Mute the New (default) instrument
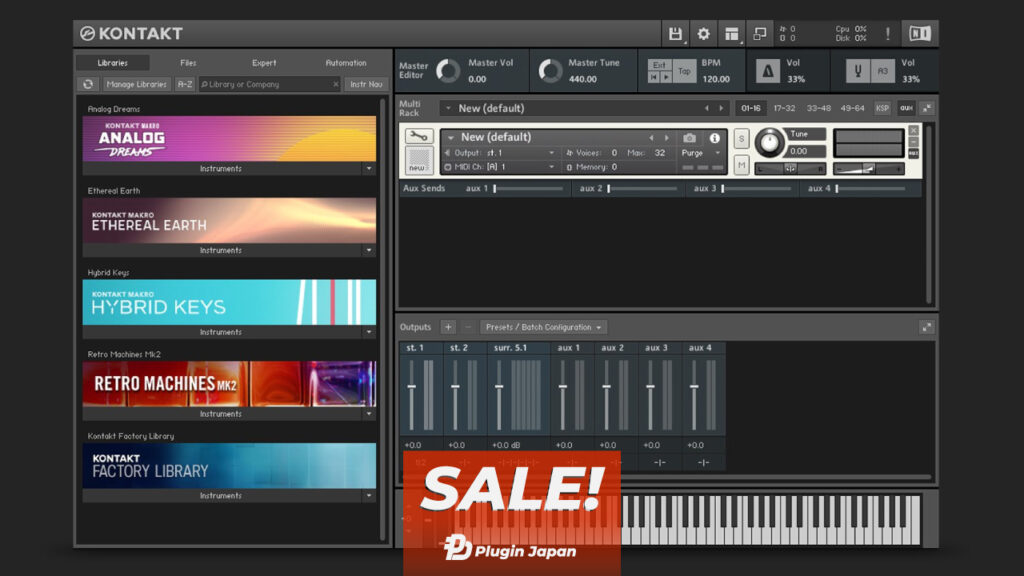The width and height of the screenshot is (1024, 576). click(743, 166)
